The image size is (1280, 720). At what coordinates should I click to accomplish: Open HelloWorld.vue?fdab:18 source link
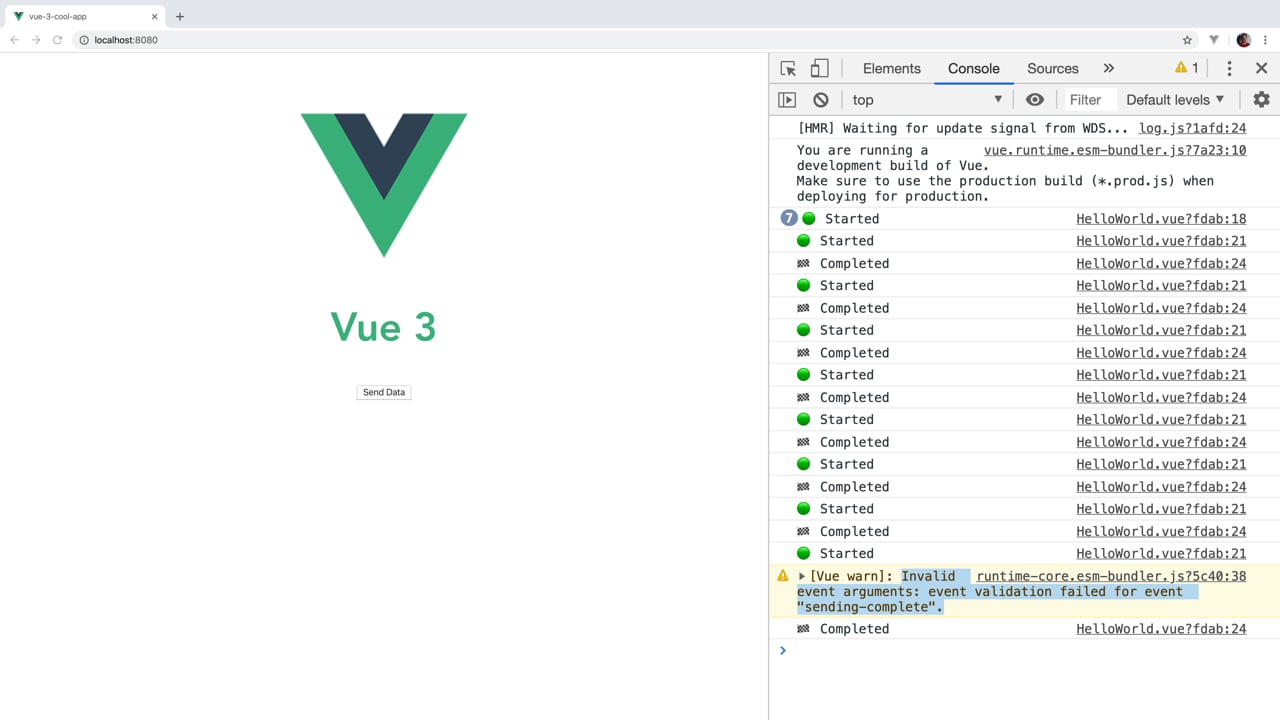pyautogui.click(x=1161, y=219)
